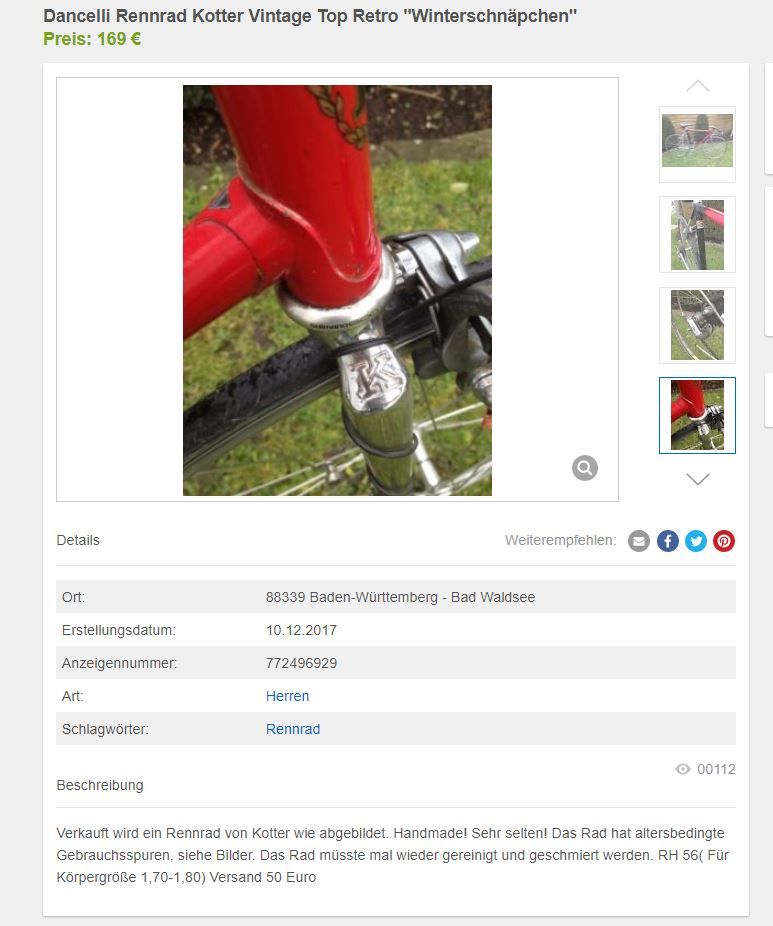
Task: Click the eye views counter icon
Action: (683, 769)
